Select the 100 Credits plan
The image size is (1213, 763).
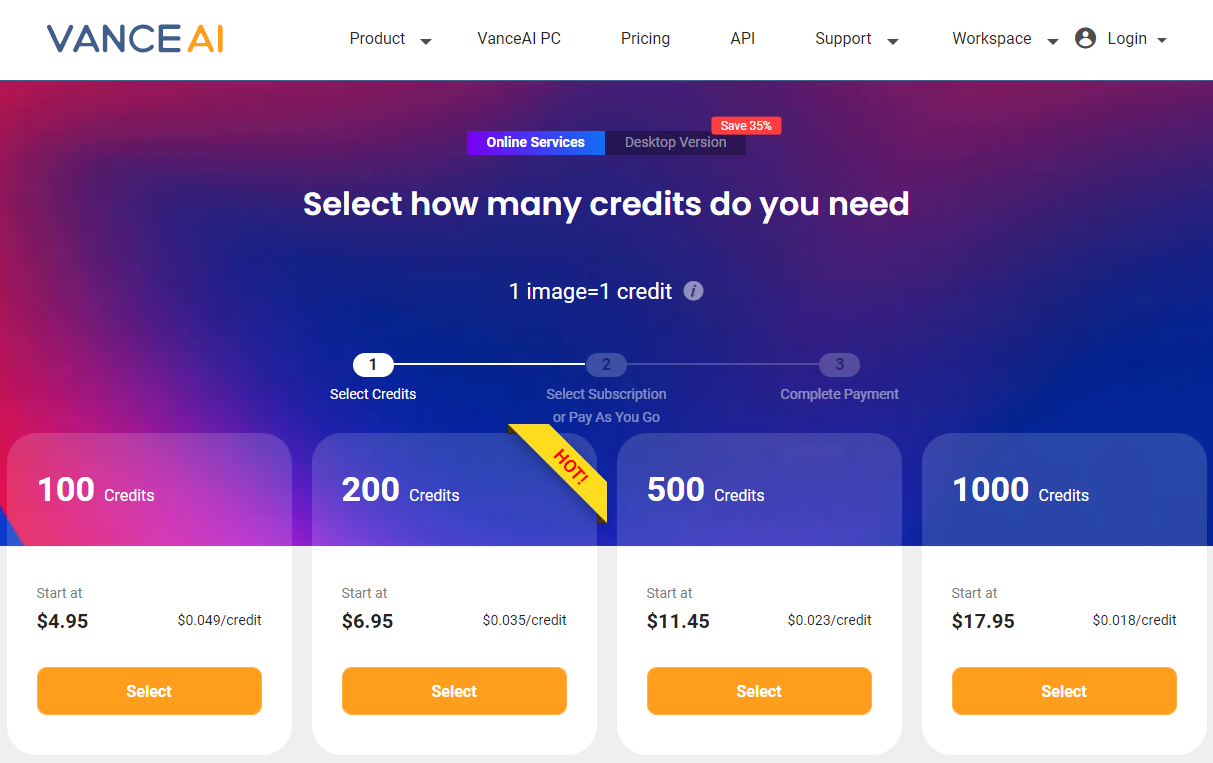point(149,691)
